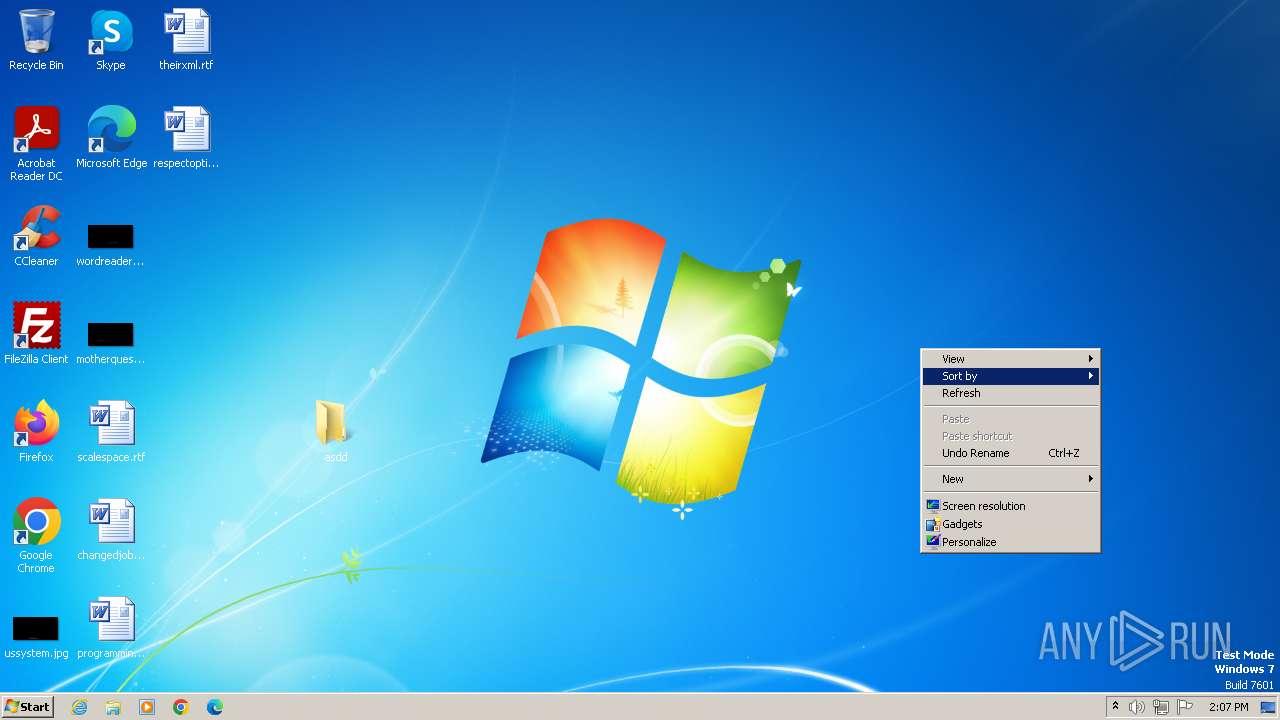This screenshot has height=720, width=1280.
Task: Launch Chrome from the taskbar
Action: tap(181, 707)
